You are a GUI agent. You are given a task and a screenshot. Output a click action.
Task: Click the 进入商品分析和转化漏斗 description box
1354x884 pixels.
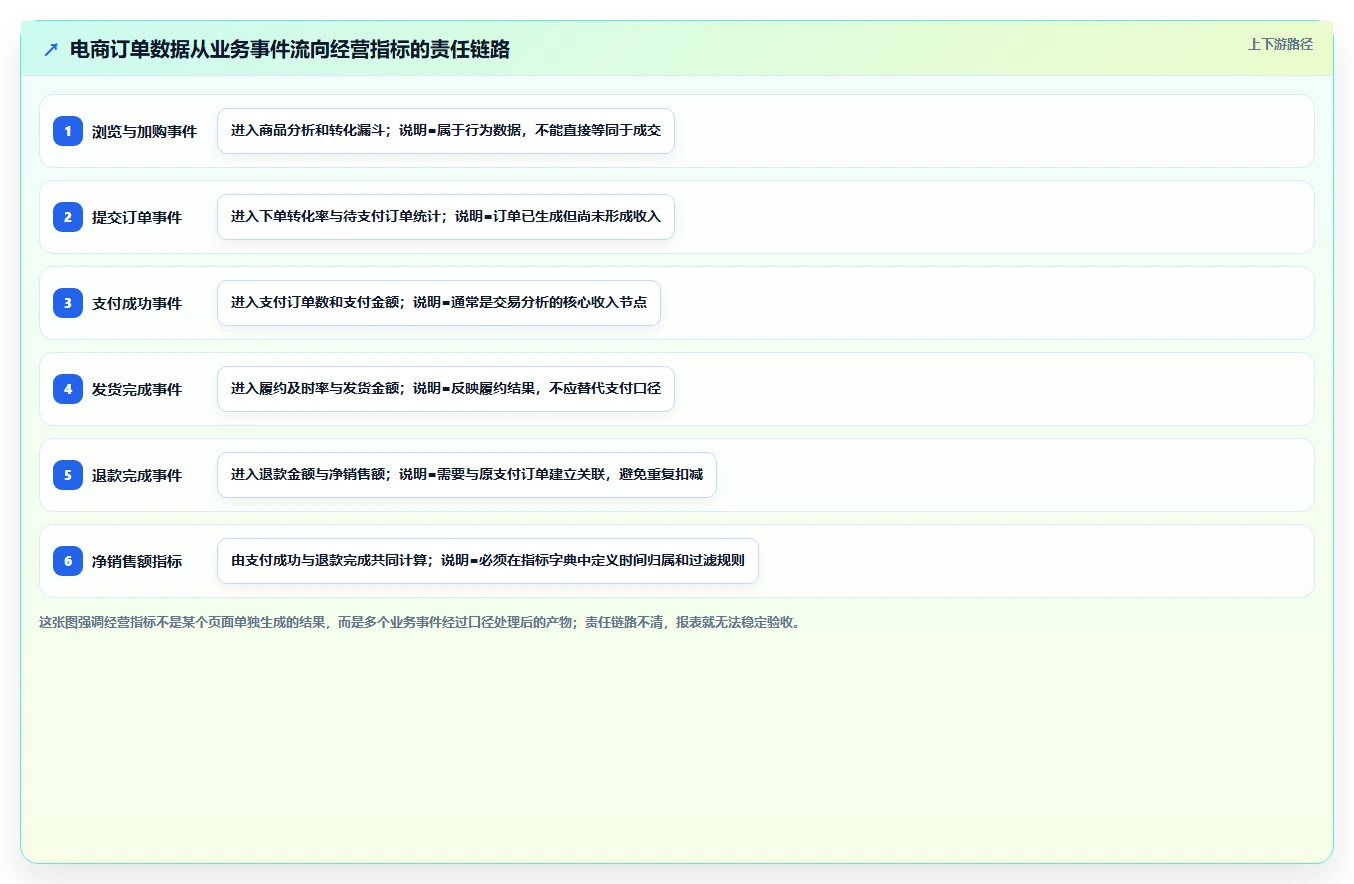(x=446, y=131)
